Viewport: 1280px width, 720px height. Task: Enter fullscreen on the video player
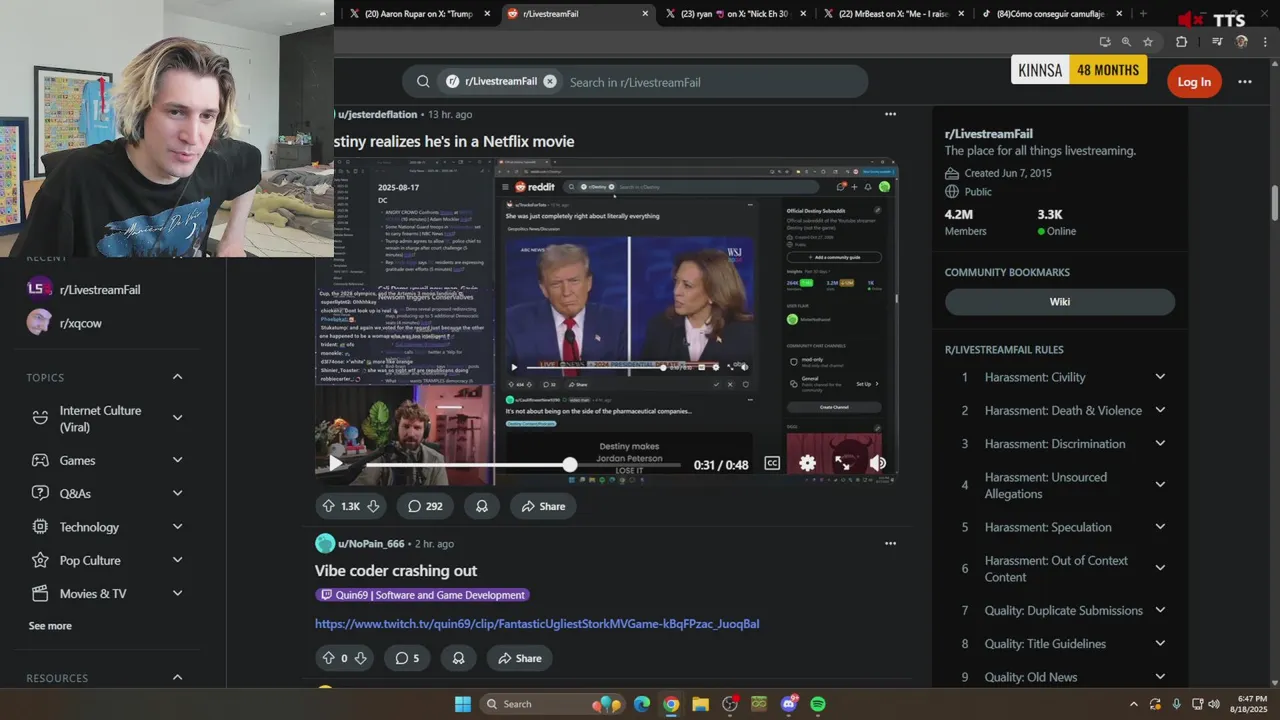[x=842, y=463]
